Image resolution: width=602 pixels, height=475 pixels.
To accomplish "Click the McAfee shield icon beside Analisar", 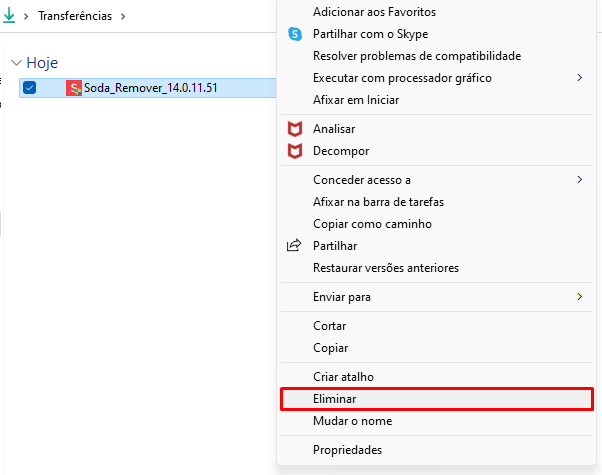I will (295, 129).
